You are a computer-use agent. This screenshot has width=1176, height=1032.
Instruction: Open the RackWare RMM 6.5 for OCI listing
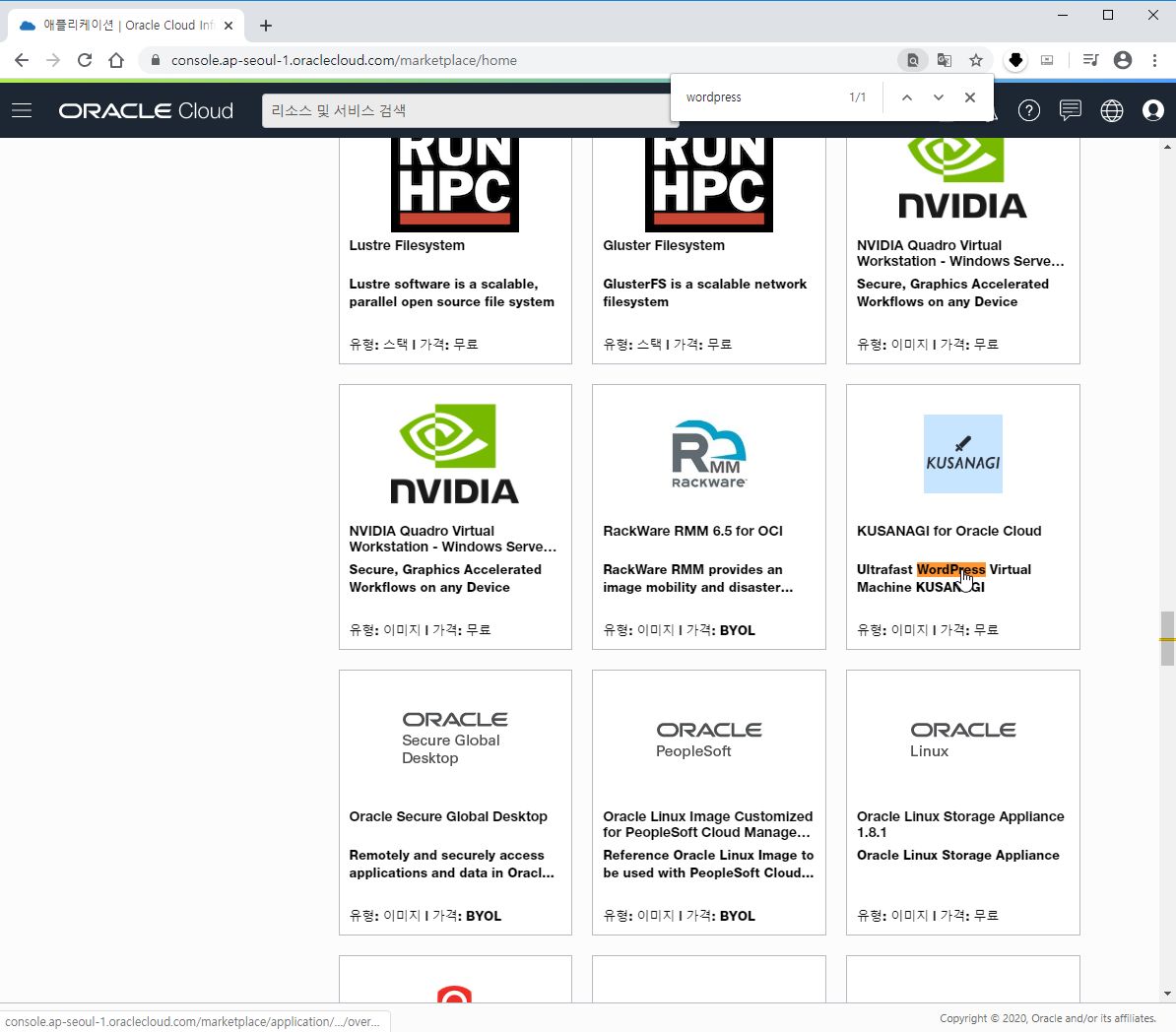point(692,531)
